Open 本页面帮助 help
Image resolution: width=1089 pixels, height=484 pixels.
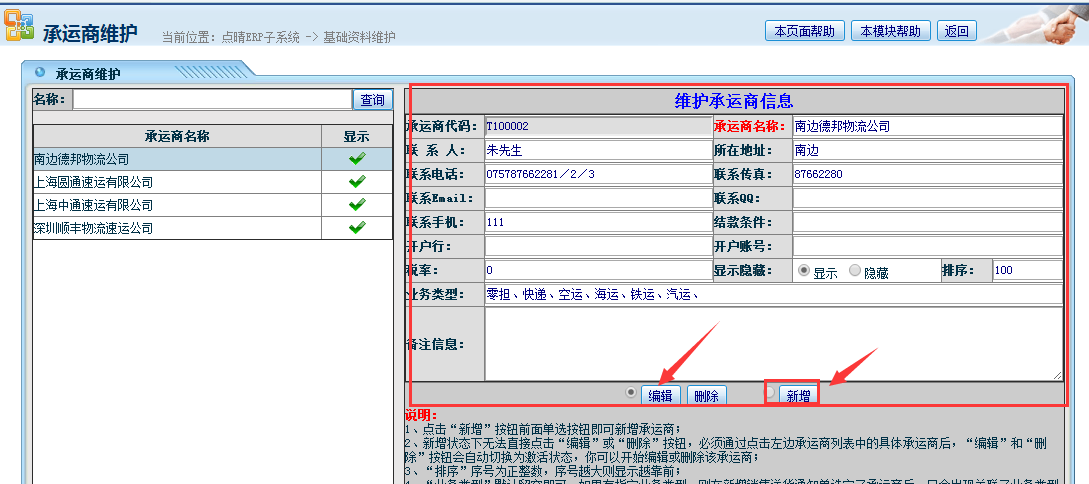tap(804, 31)
